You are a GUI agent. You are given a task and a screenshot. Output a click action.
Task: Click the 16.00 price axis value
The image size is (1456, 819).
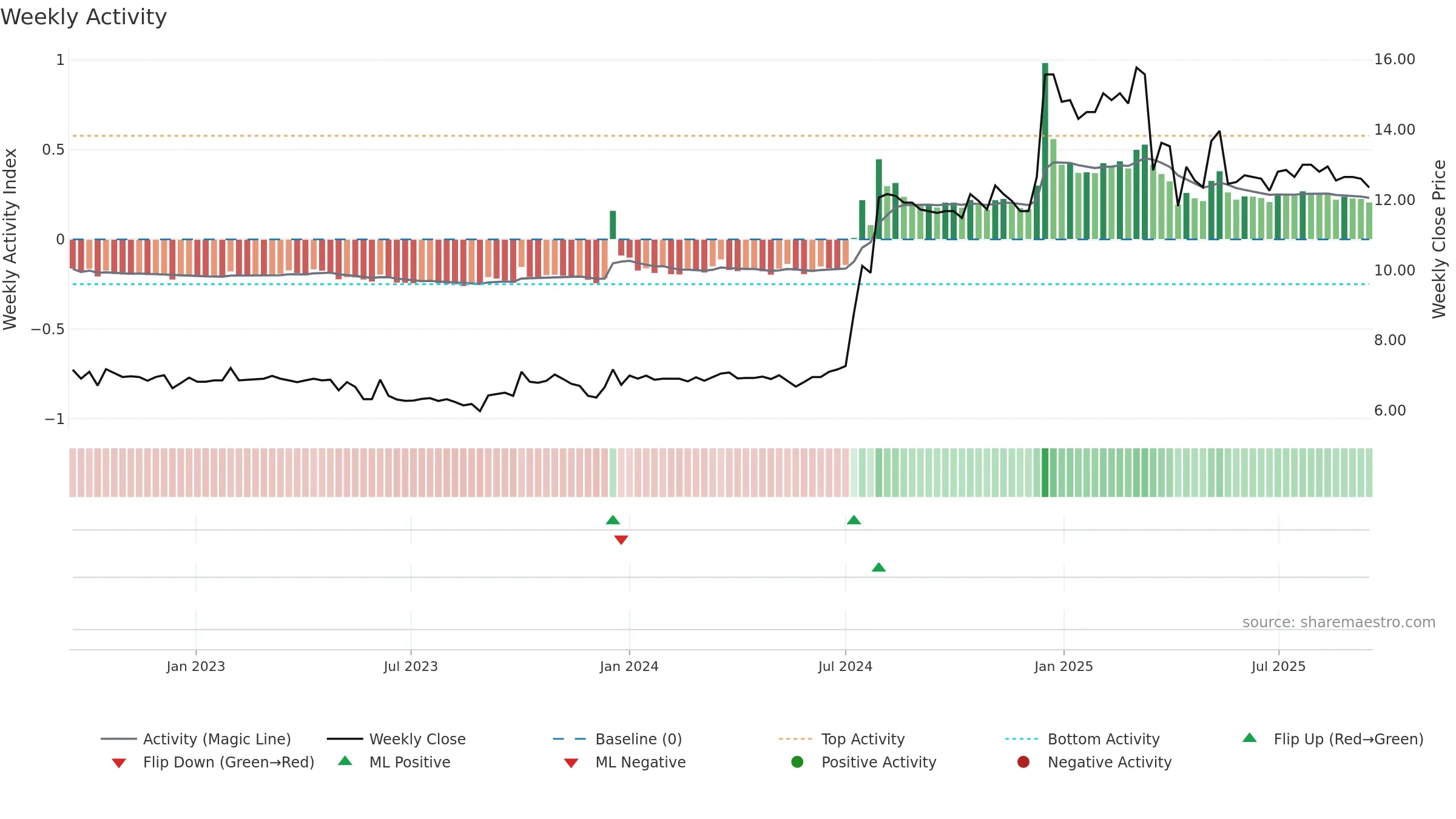(1394, 59)
